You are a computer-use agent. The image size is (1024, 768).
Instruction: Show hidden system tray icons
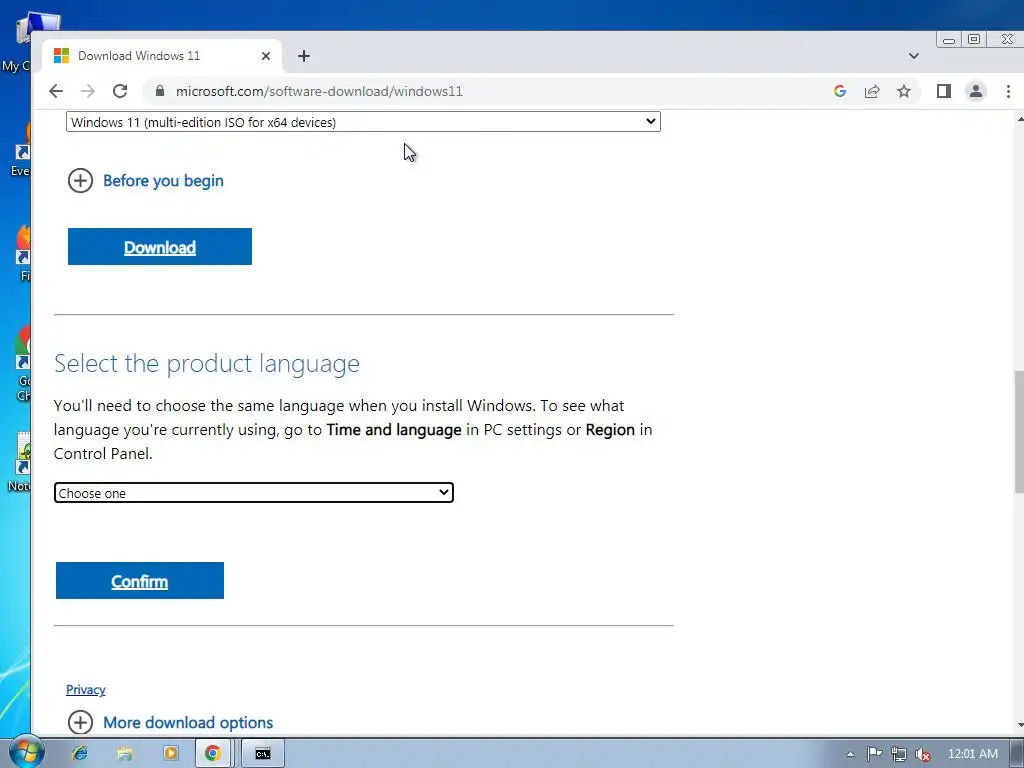pyautogui.click(x=850, y=754)
